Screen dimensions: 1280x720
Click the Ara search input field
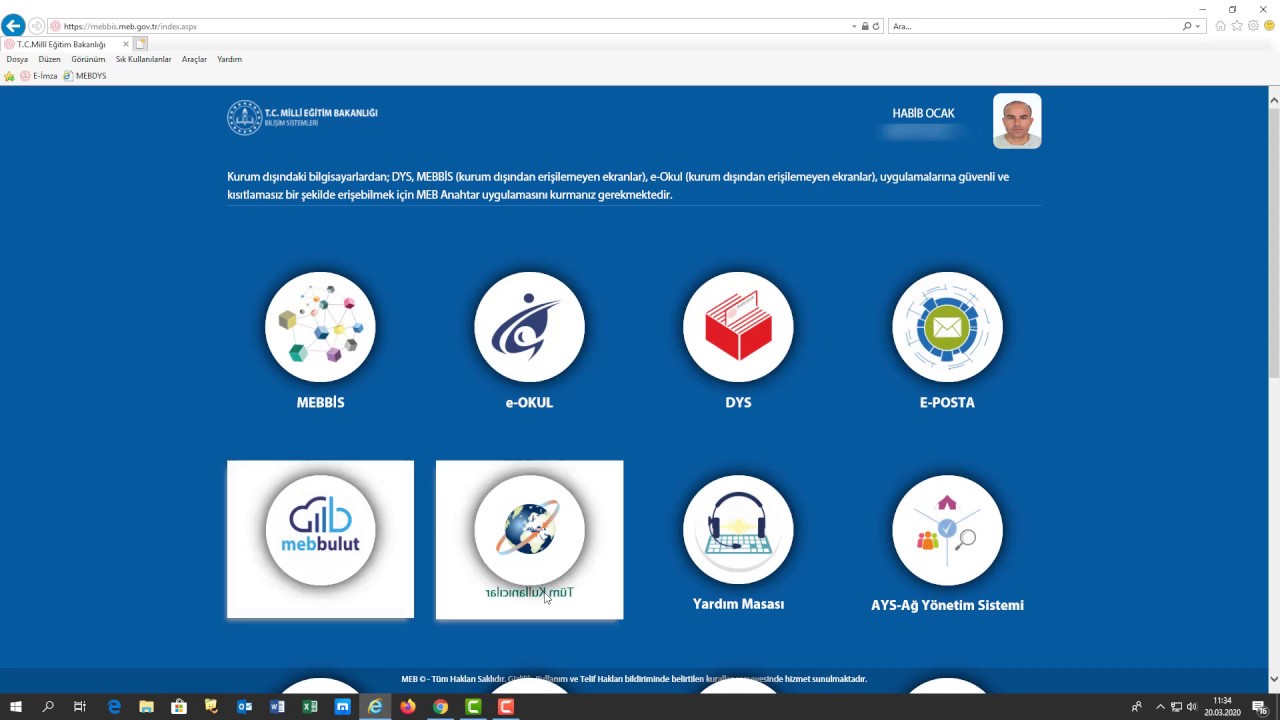coord(1035,26)
